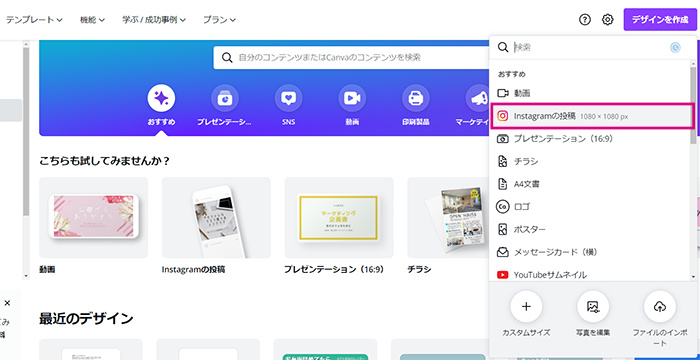Open the help question mark icon
The height and width of the screenshot is (360, 700).
point(584,20)
